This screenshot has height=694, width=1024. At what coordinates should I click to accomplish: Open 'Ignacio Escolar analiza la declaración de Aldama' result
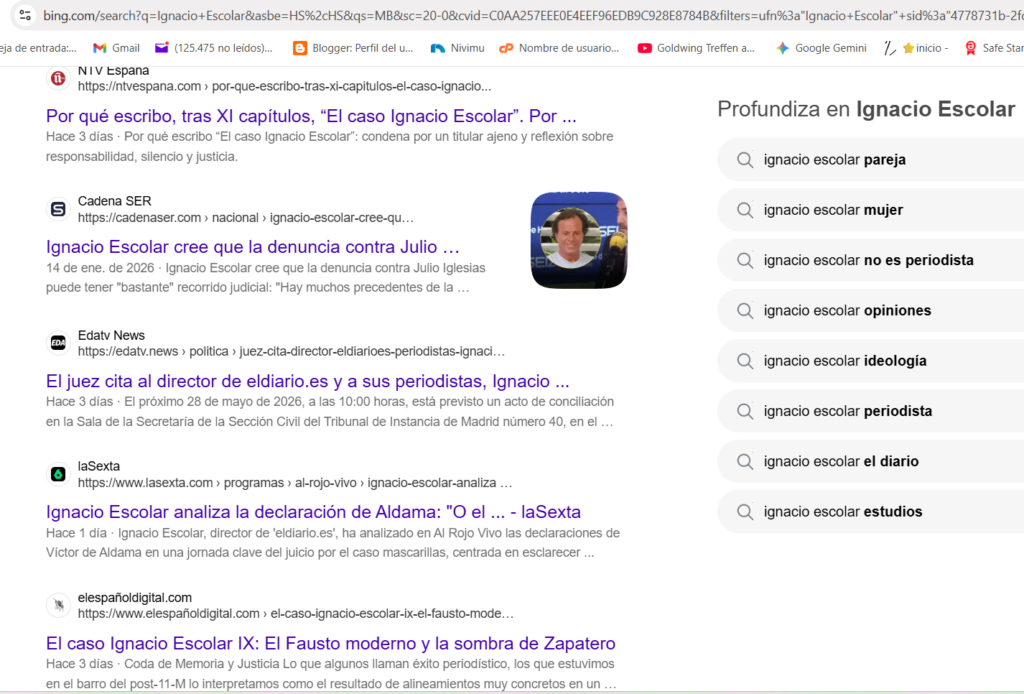coord(313,512)
